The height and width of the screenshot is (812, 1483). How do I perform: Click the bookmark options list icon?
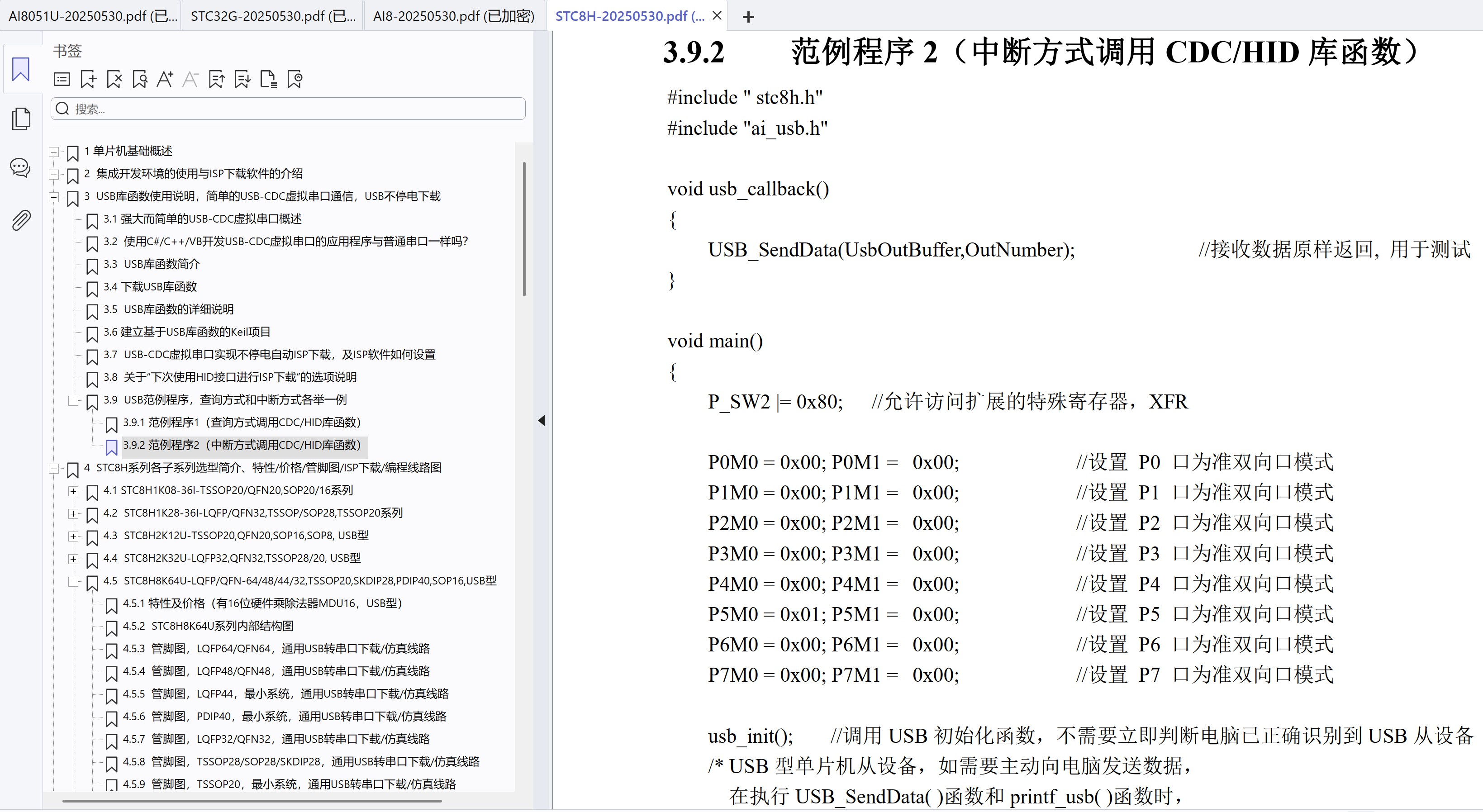tap(62, 80)
